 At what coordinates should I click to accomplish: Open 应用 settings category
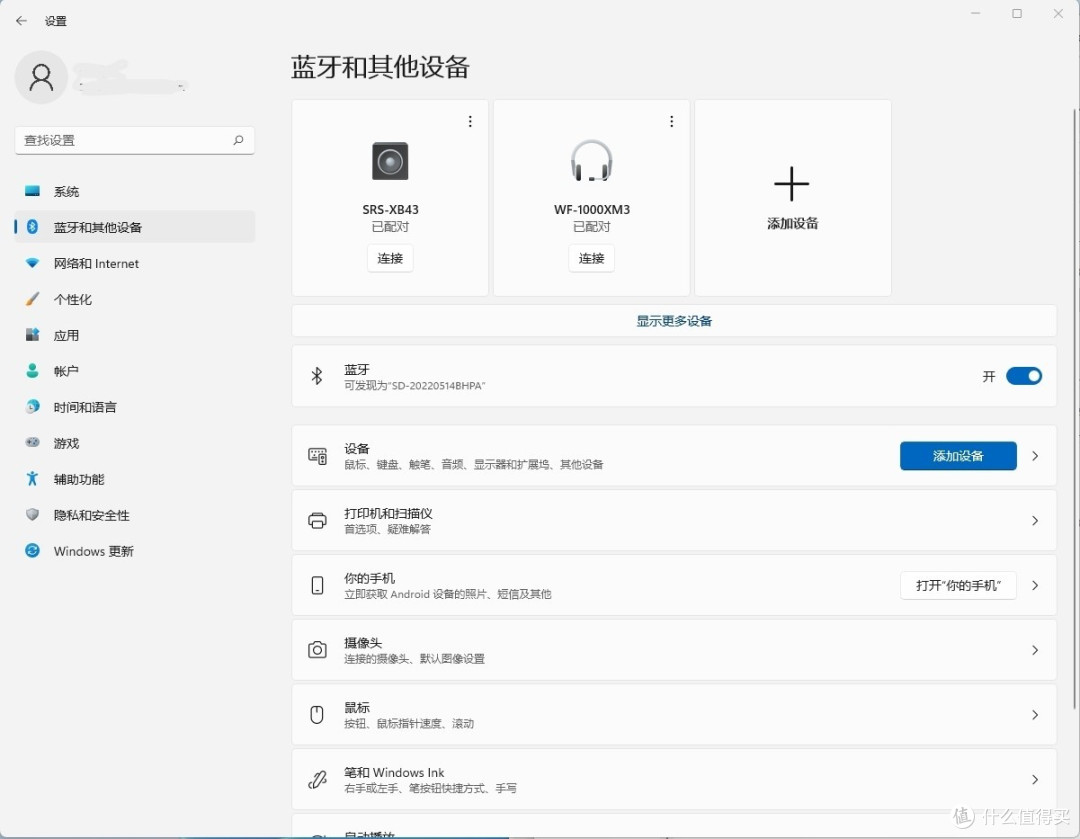point(134,335)
